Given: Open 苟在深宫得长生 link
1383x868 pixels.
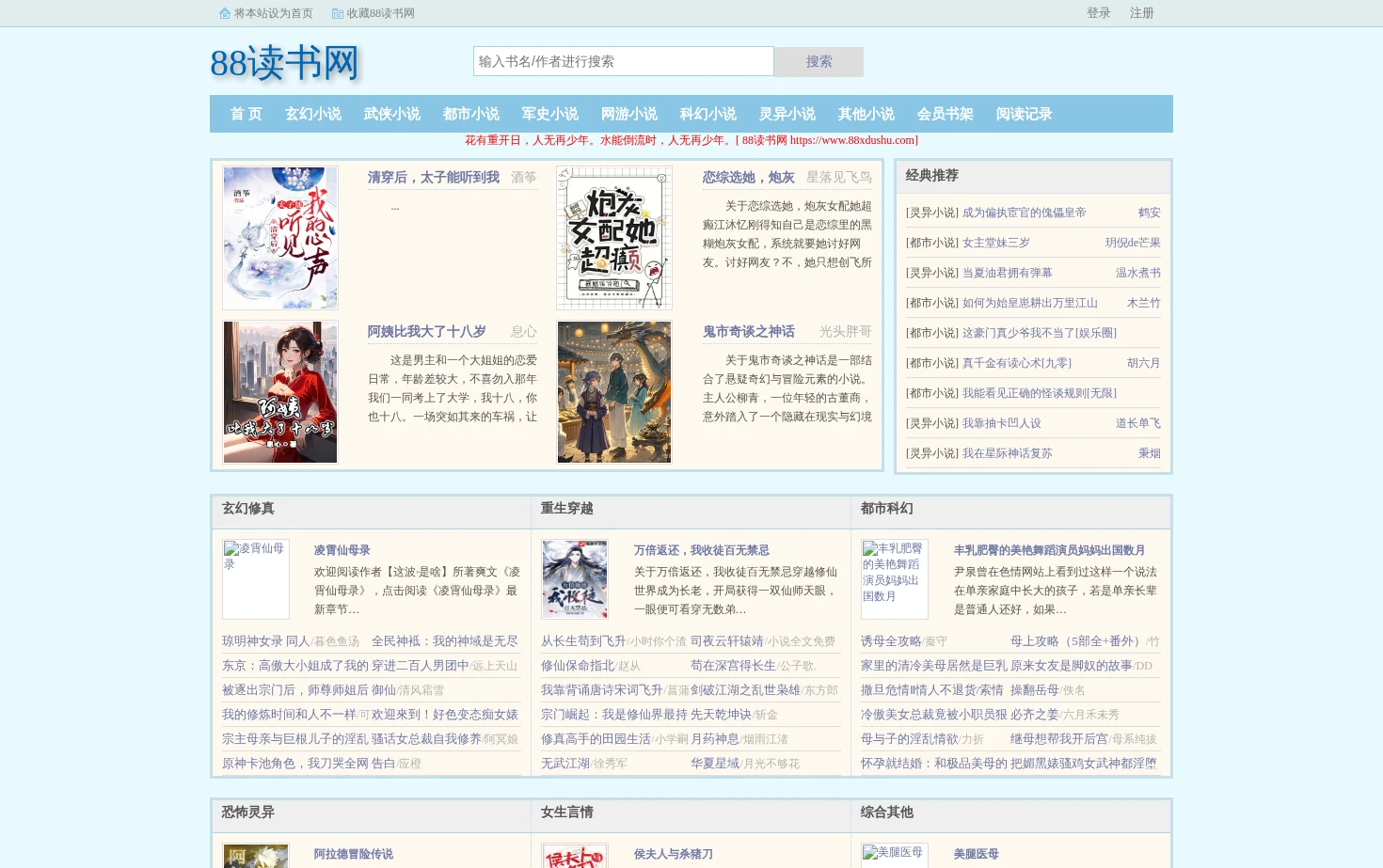Looking at the screenshot, I should (734, 666).
